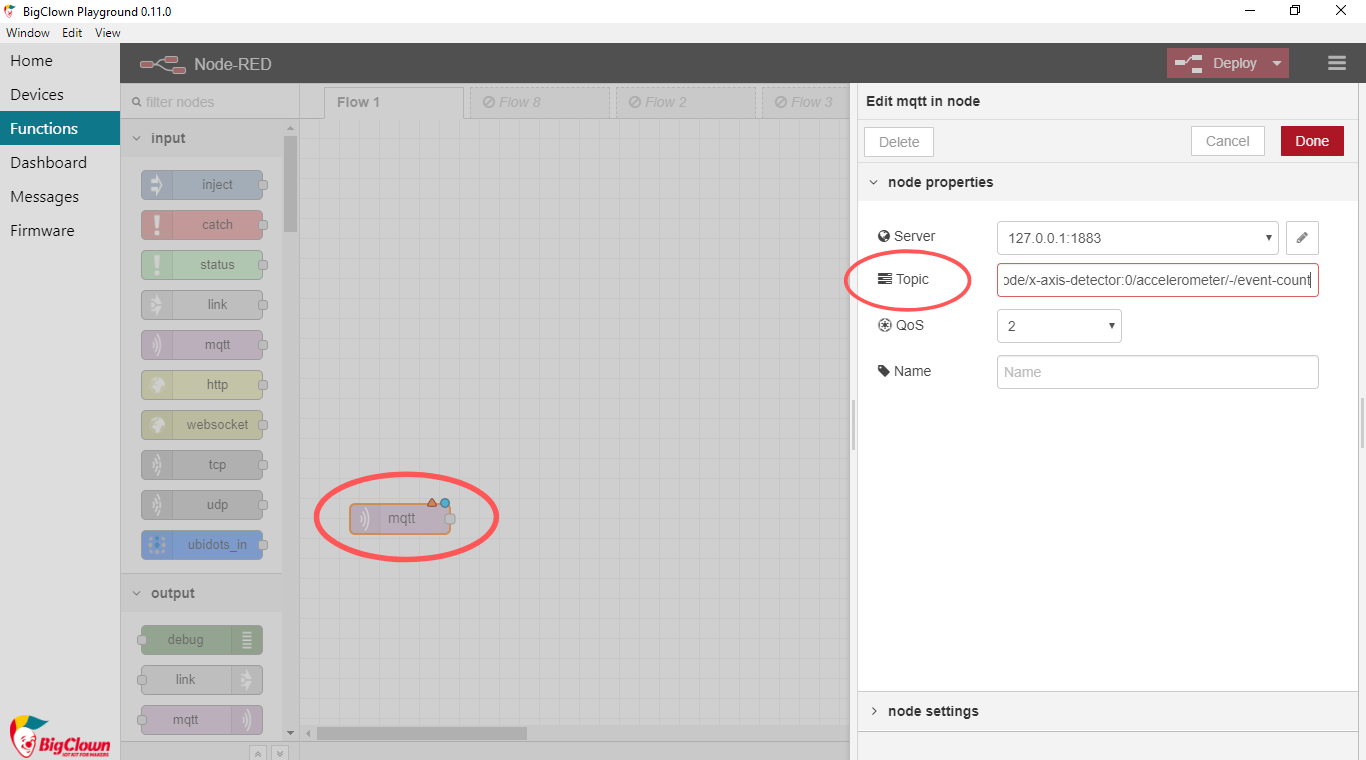Open the Node-RED hamburger menu
Image resolution: width=1366 pixels, height=760 pixels.
(x=1337, y=63)
